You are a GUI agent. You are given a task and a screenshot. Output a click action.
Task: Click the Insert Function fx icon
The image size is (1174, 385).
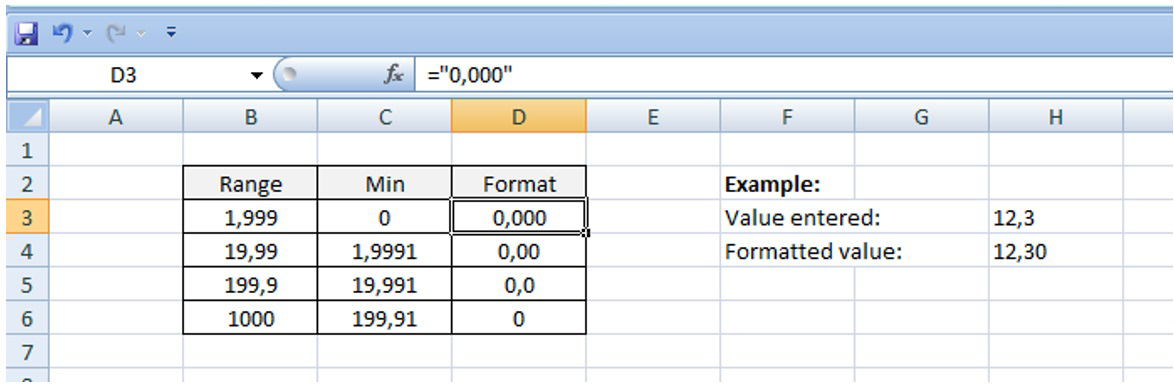coord(394,75)
